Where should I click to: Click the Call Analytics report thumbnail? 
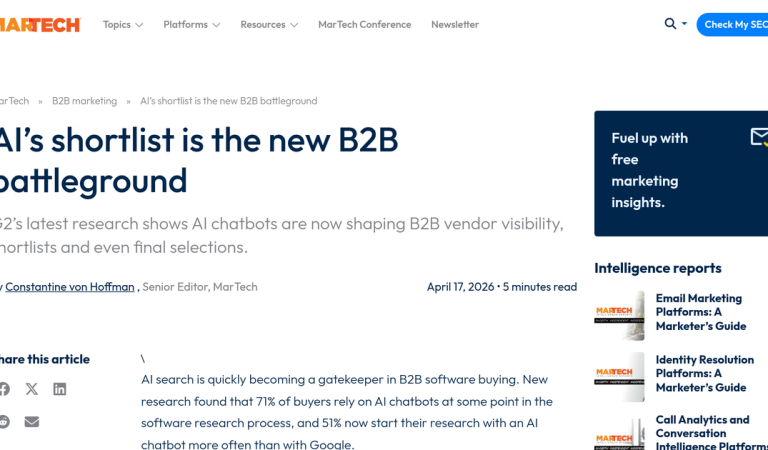619,433
